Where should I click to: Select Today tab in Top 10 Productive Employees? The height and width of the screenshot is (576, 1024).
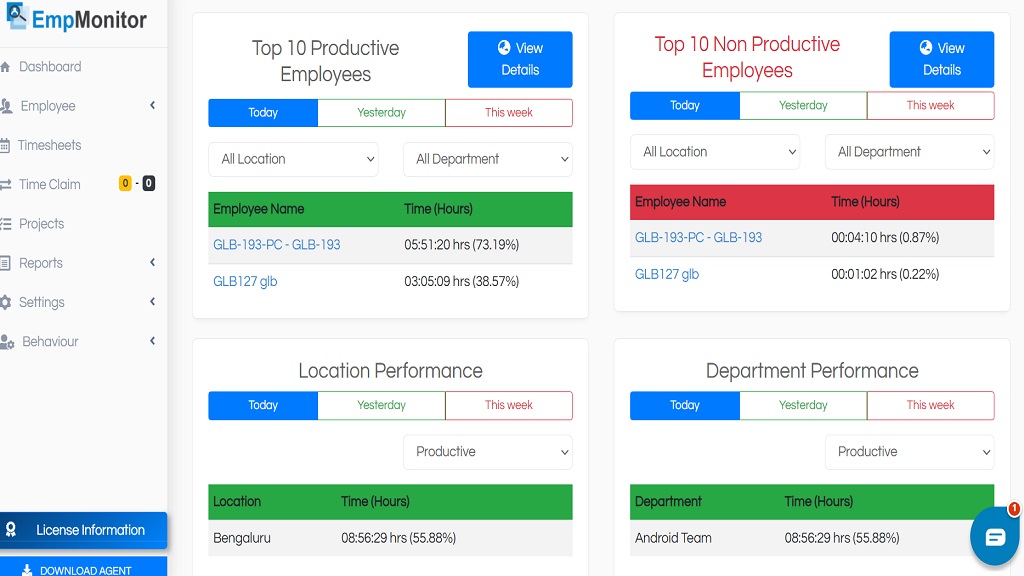263,113
